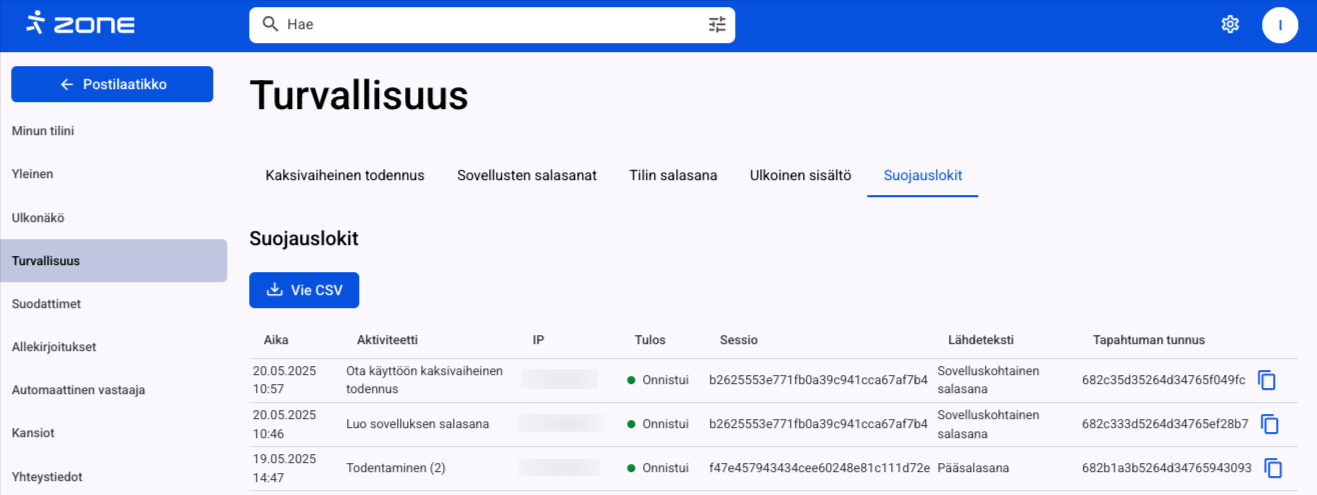Open Sovellusten salasanat tab
The image size is (1317, 495).
click(x=527, y=175)
